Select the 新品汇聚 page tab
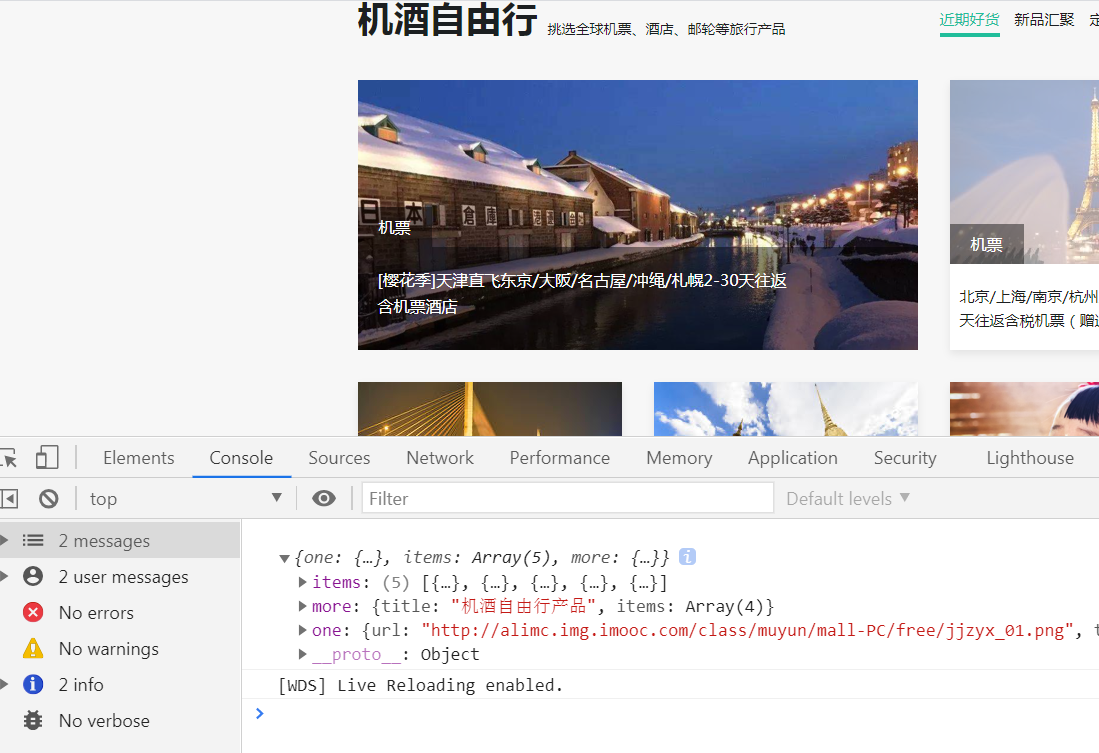The width and height of the screenshot is (1099, 753). 1044,20
